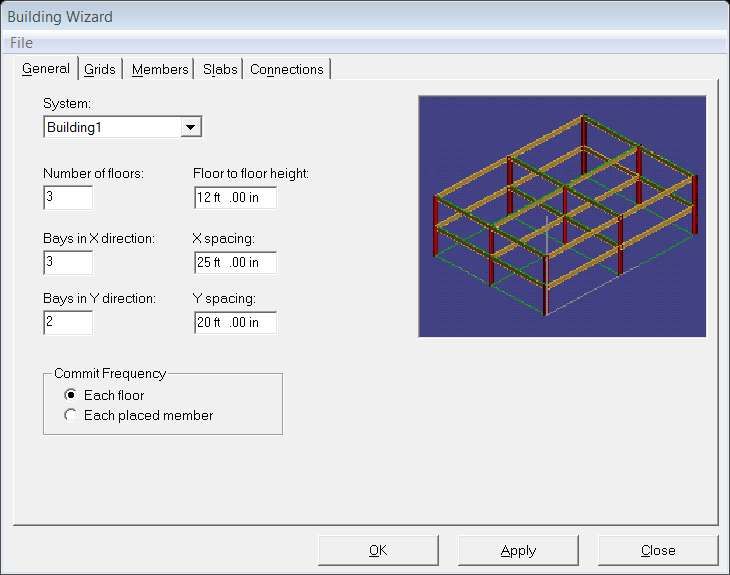This screenshot has height=575, width=730.
Task: Click the Bays in X direction: label
Action: point(99,238)
